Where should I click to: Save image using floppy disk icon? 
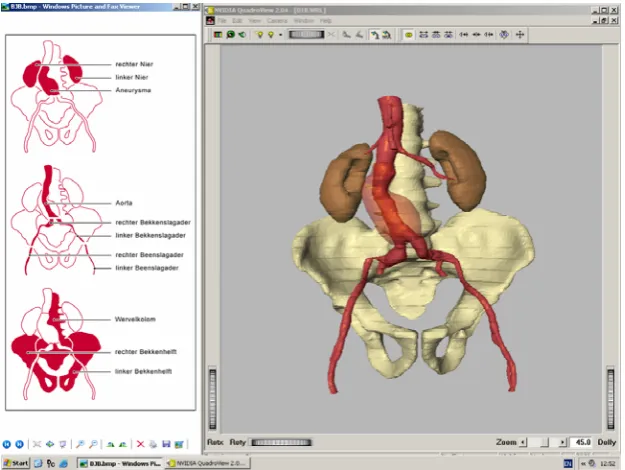pyautogui.click(x=166, y=444)
